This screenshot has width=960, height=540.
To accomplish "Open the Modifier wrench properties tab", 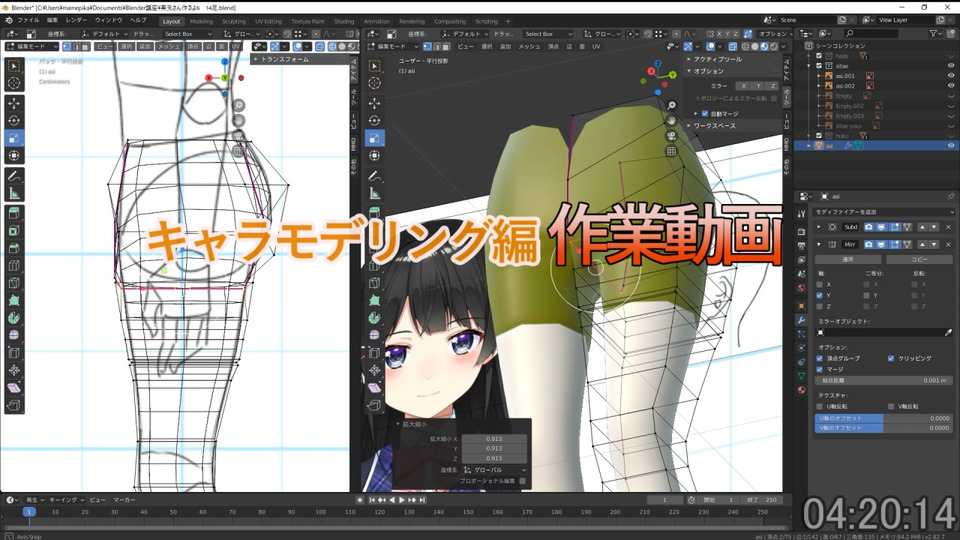I will coord(801,320).
